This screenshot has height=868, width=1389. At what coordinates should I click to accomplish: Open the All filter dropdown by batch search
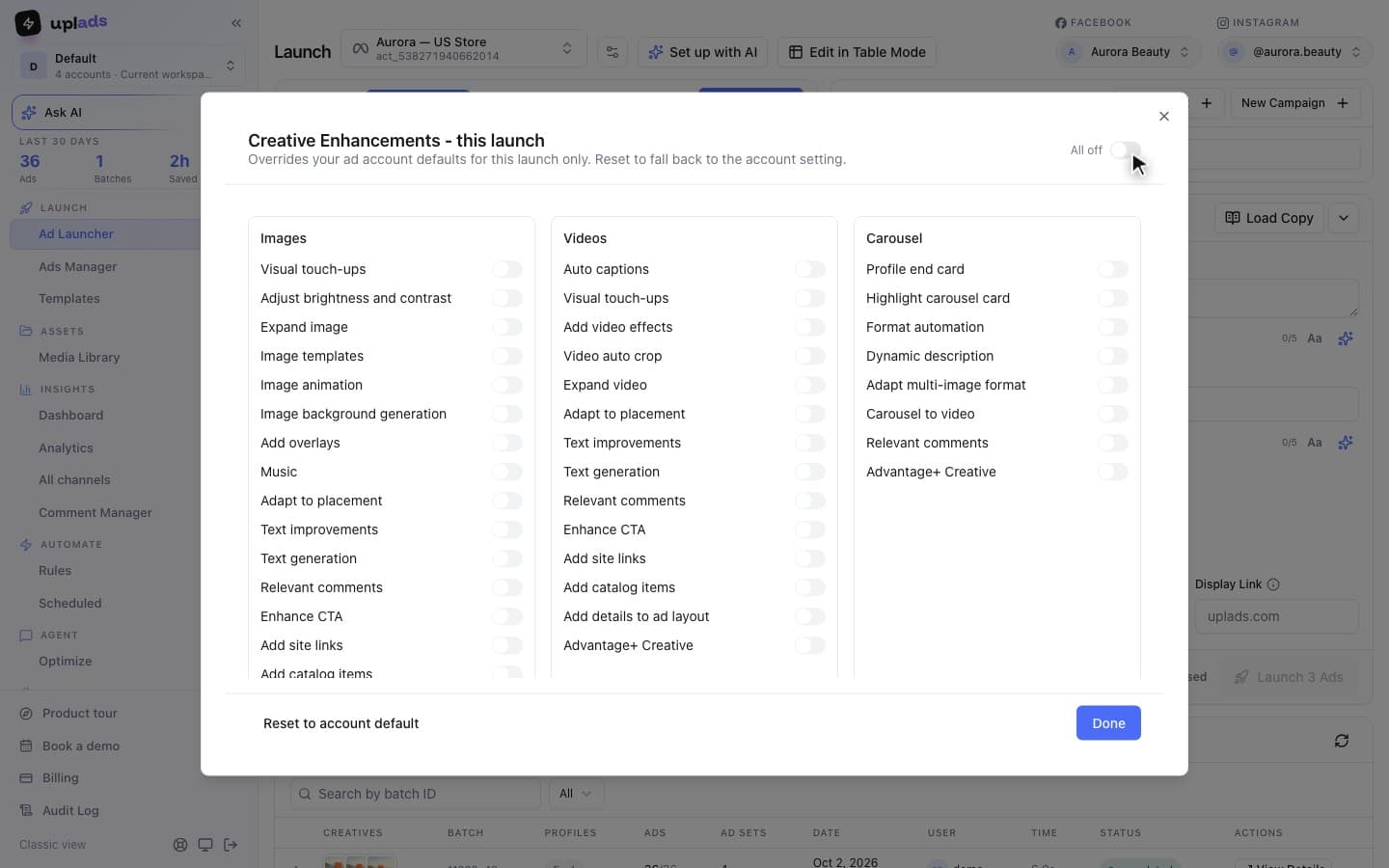tap(576, 794)
